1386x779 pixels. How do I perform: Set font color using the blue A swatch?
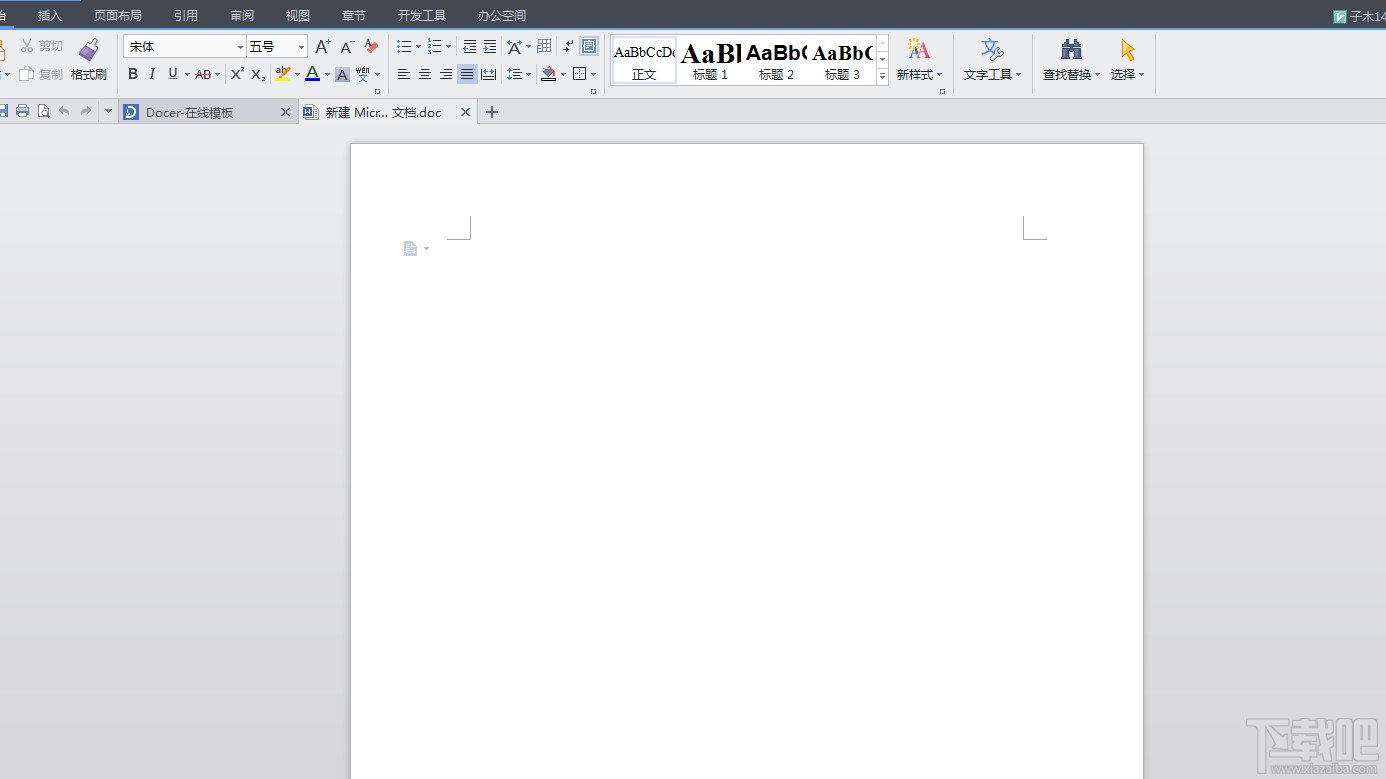[x=312, y=74]
